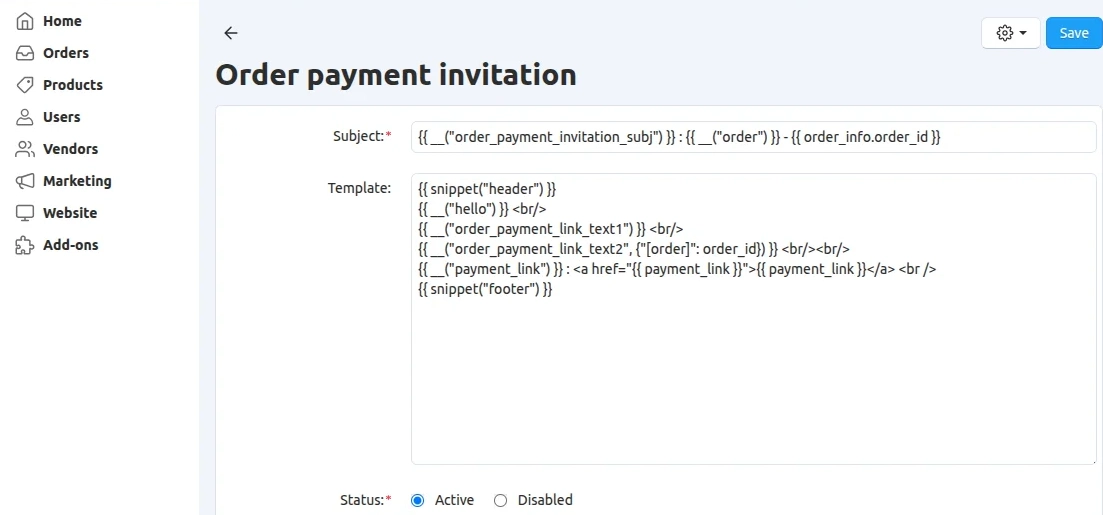Click the Vendors people icon
Image resolution: width=1103 pixels, height=515 pixels.
[25, 149]
